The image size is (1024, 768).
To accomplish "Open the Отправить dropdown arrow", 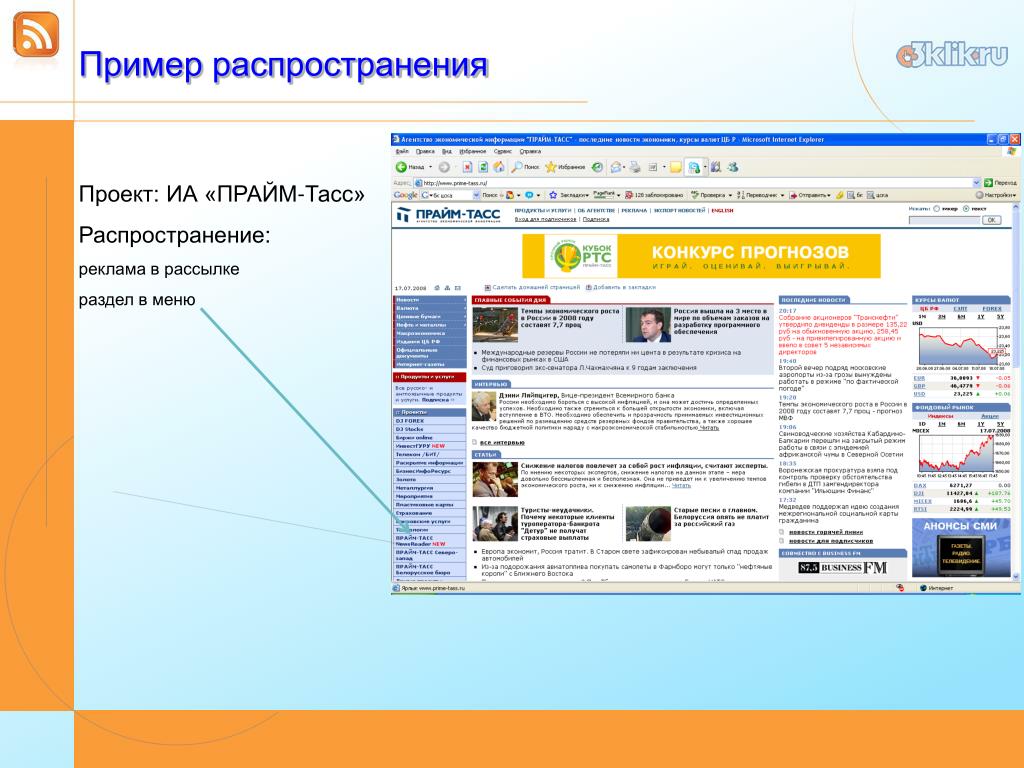I will 829,195.
